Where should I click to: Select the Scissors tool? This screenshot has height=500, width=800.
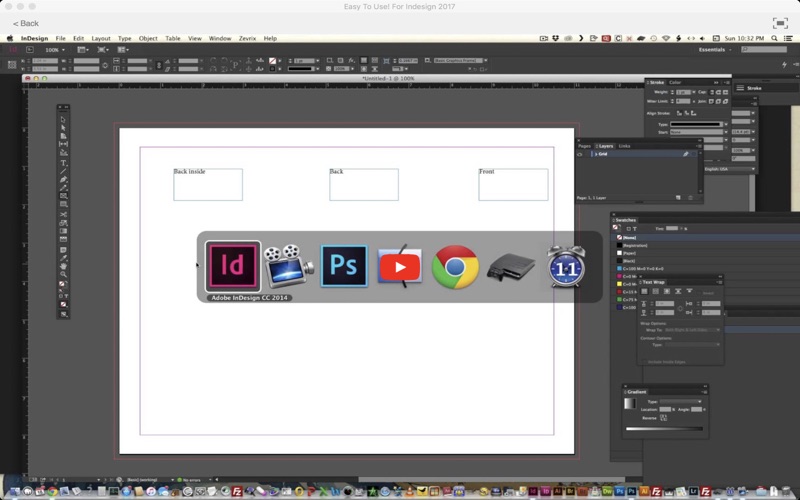tap(63, 214)
